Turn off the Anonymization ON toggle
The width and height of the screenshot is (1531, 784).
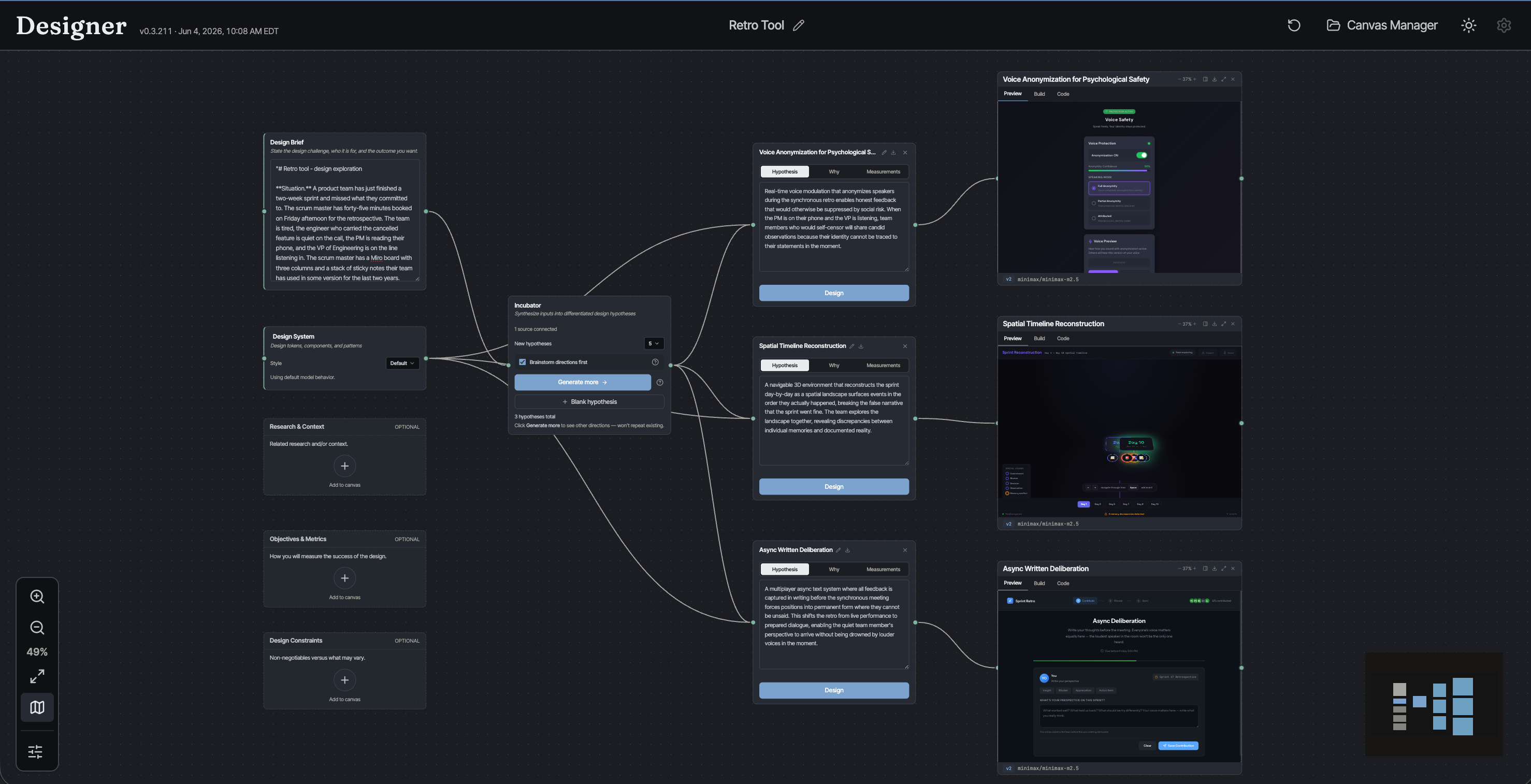coord(1142,155)
